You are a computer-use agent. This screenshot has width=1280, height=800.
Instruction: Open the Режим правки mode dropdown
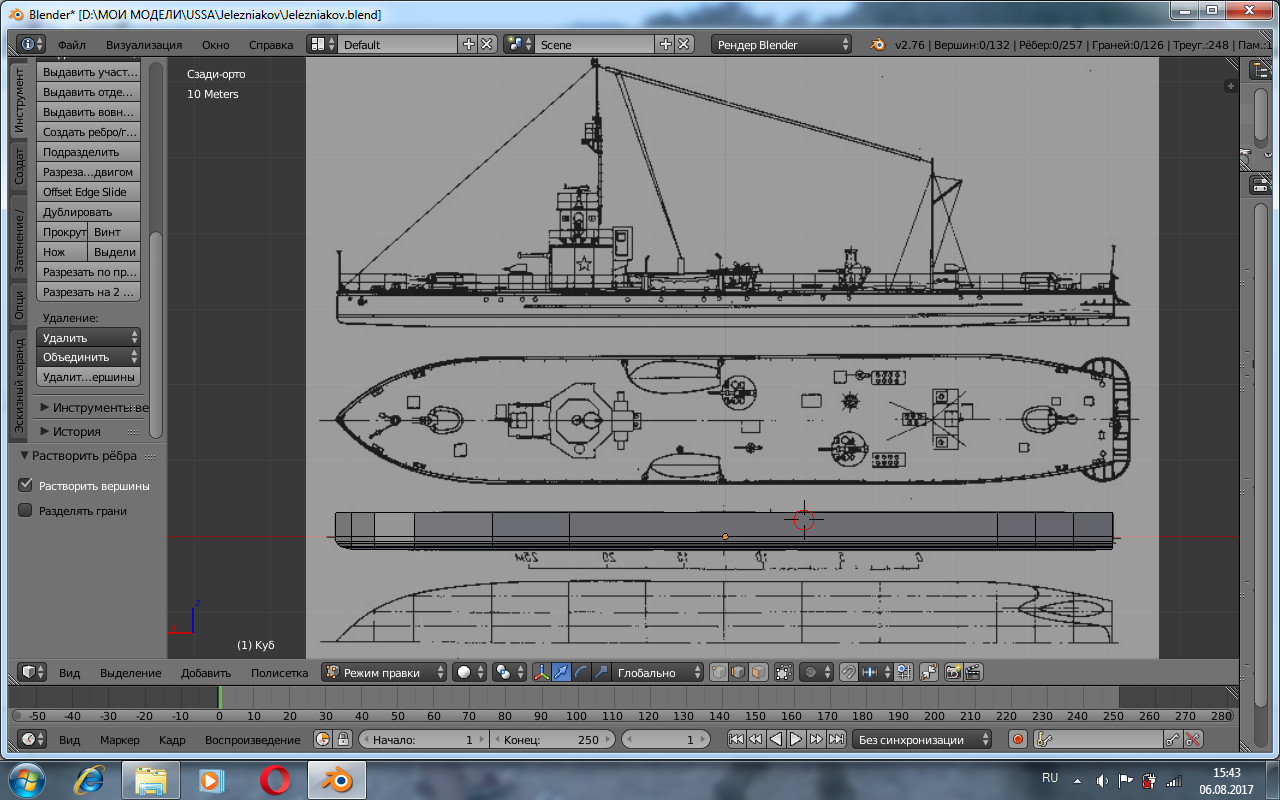[384, 673]
